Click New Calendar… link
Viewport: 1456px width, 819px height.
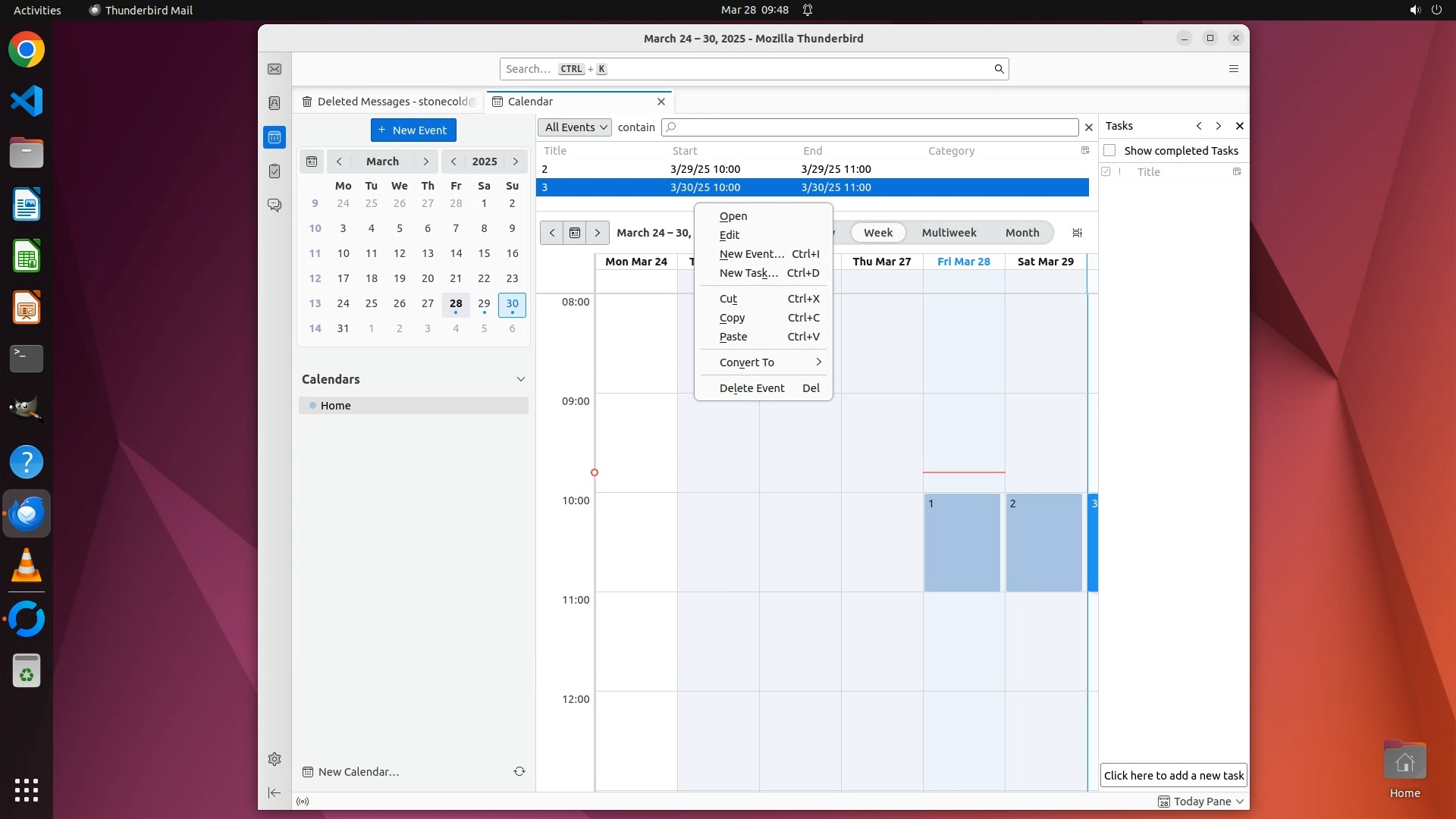coord(358,772)
